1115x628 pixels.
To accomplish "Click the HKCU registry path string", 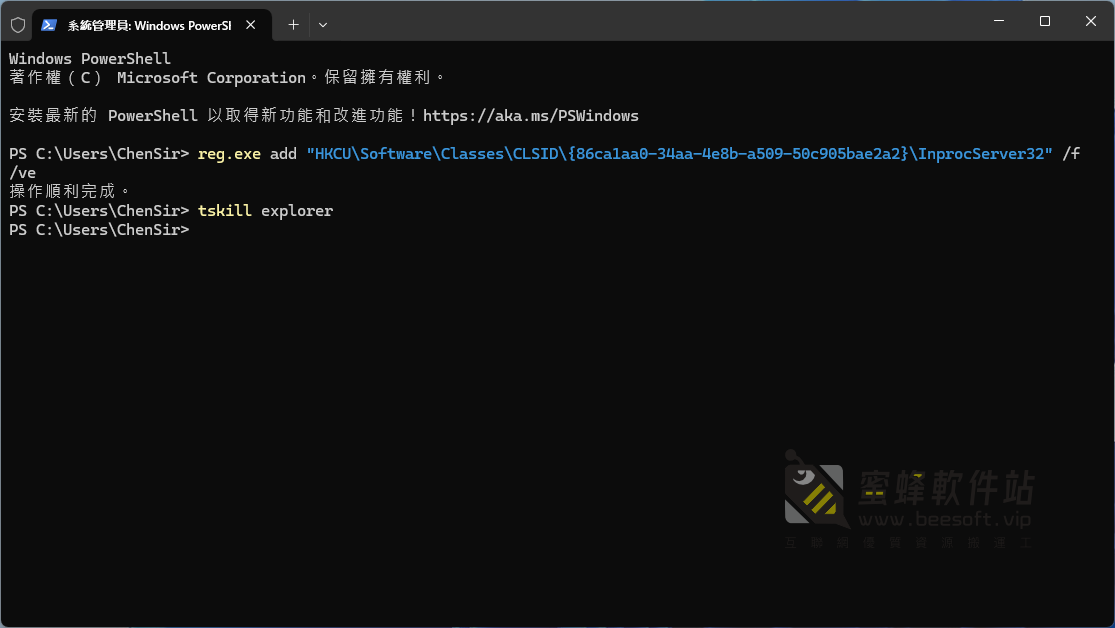I will pyautogui.click(x=679, y=154).
